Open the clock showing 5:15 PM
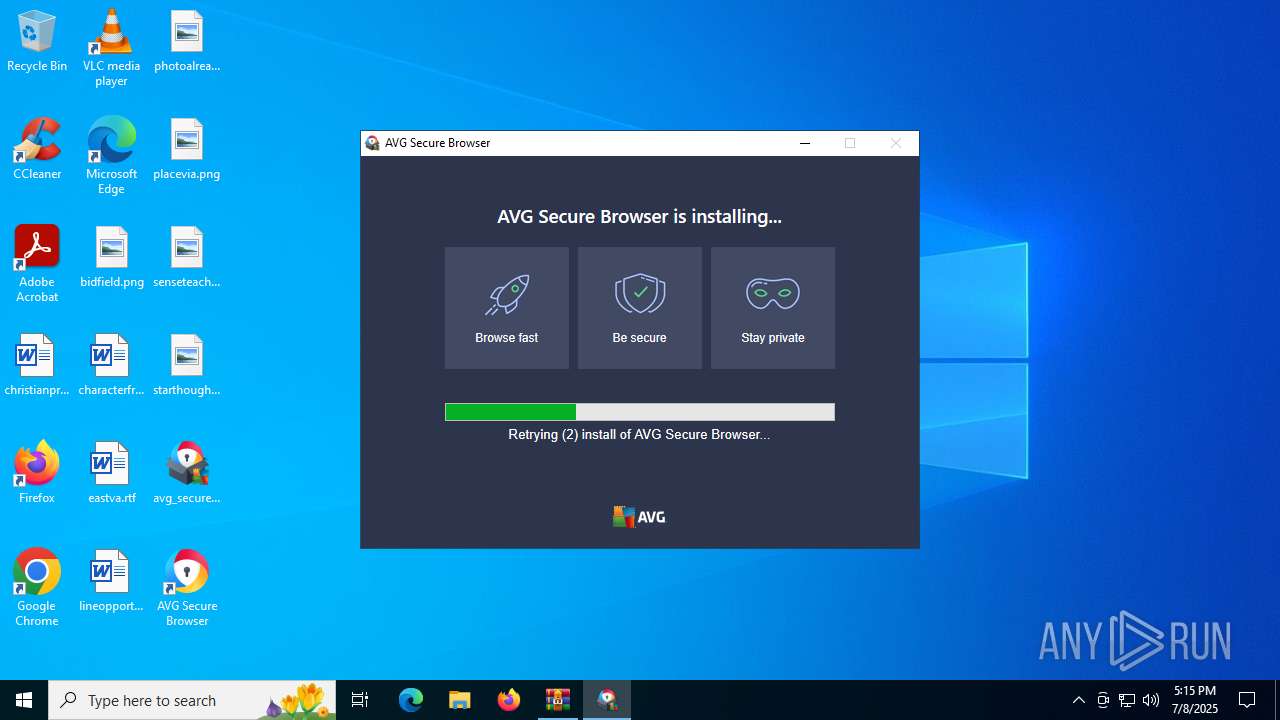This screenshot has height=720, width=1280. click(x=1195, y=700)
